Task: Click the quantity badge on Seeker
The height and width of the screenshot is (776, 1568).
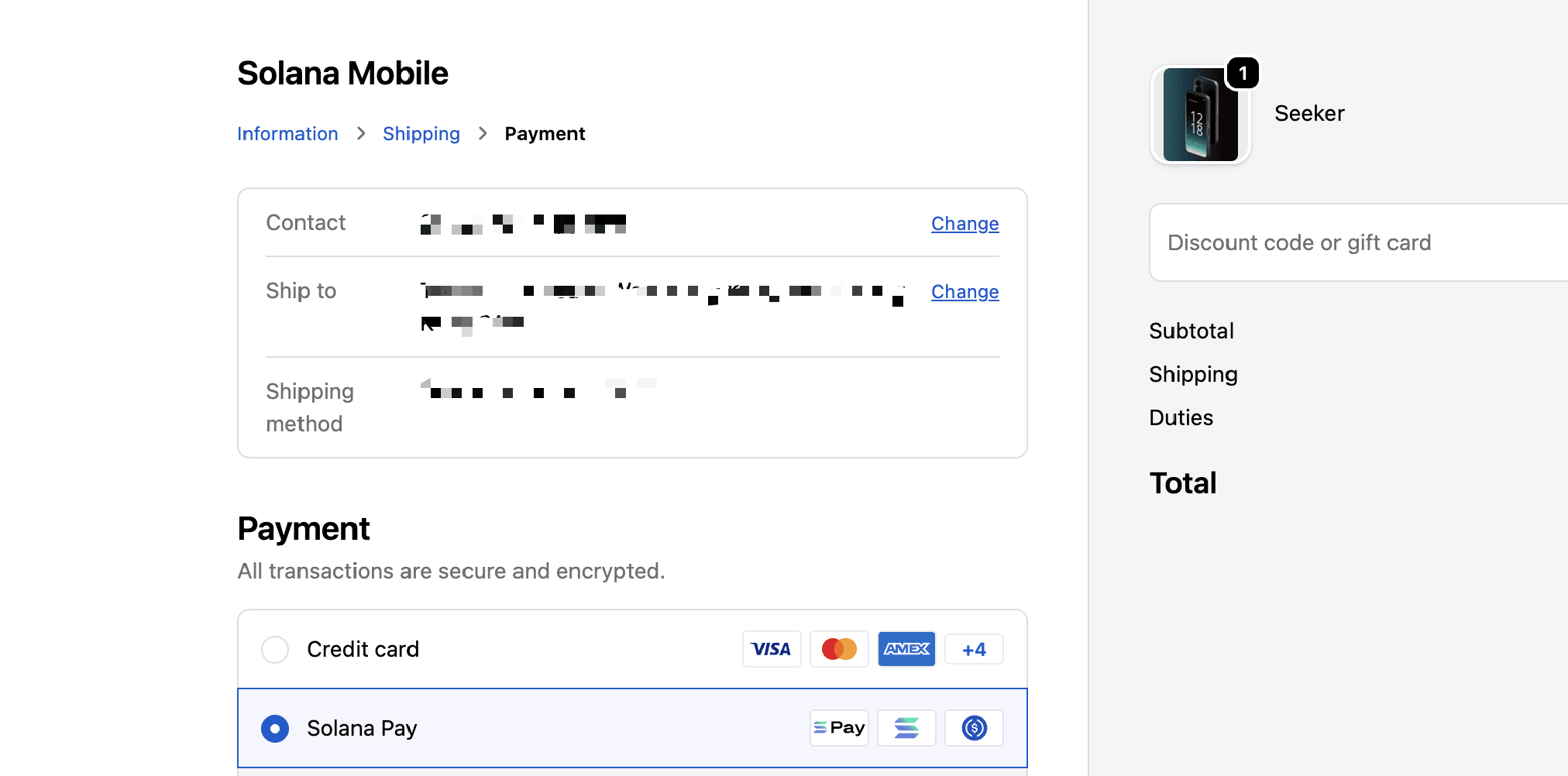Action: click(x=1243, y=74)
